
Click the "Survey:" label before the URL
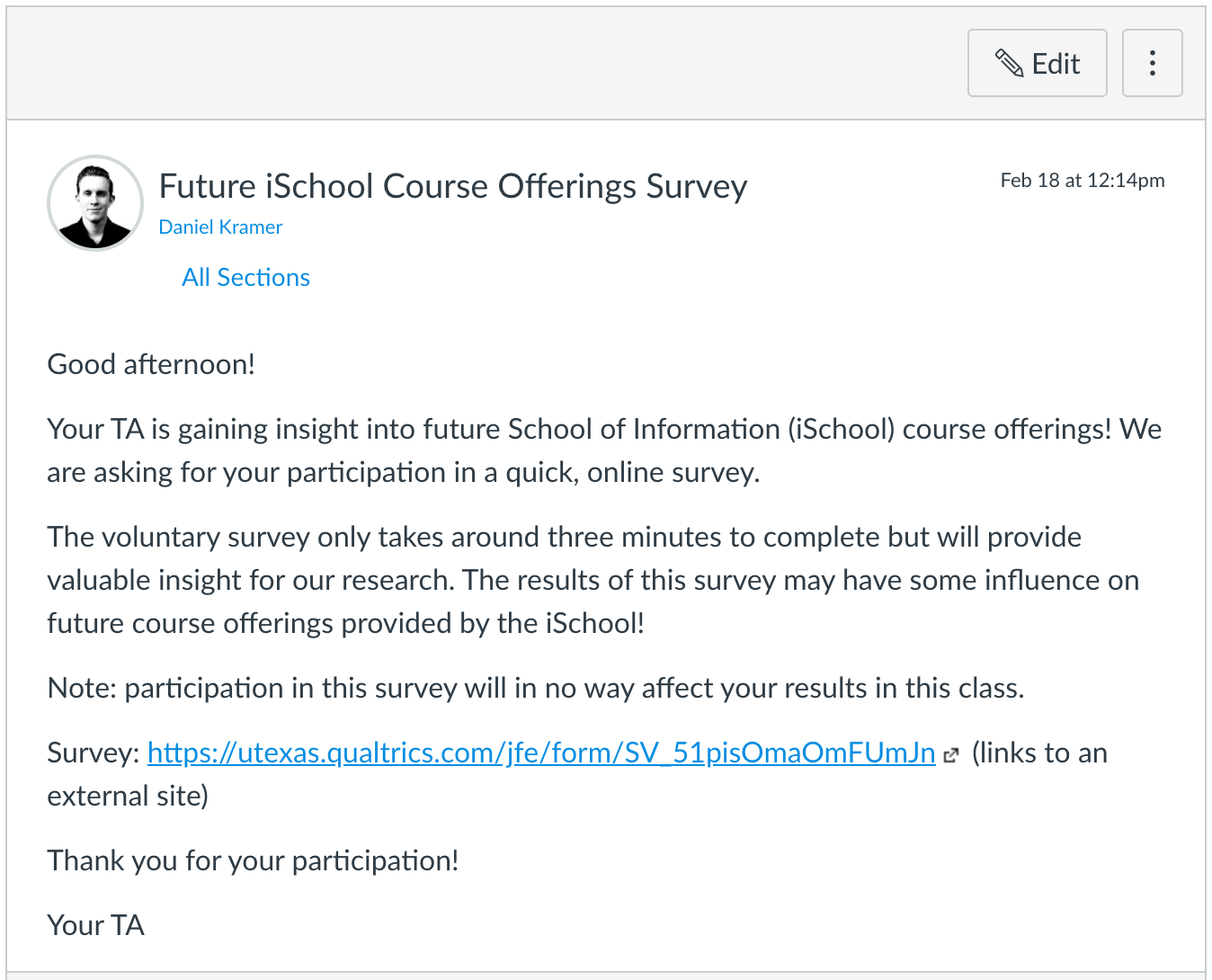(94, 753)
